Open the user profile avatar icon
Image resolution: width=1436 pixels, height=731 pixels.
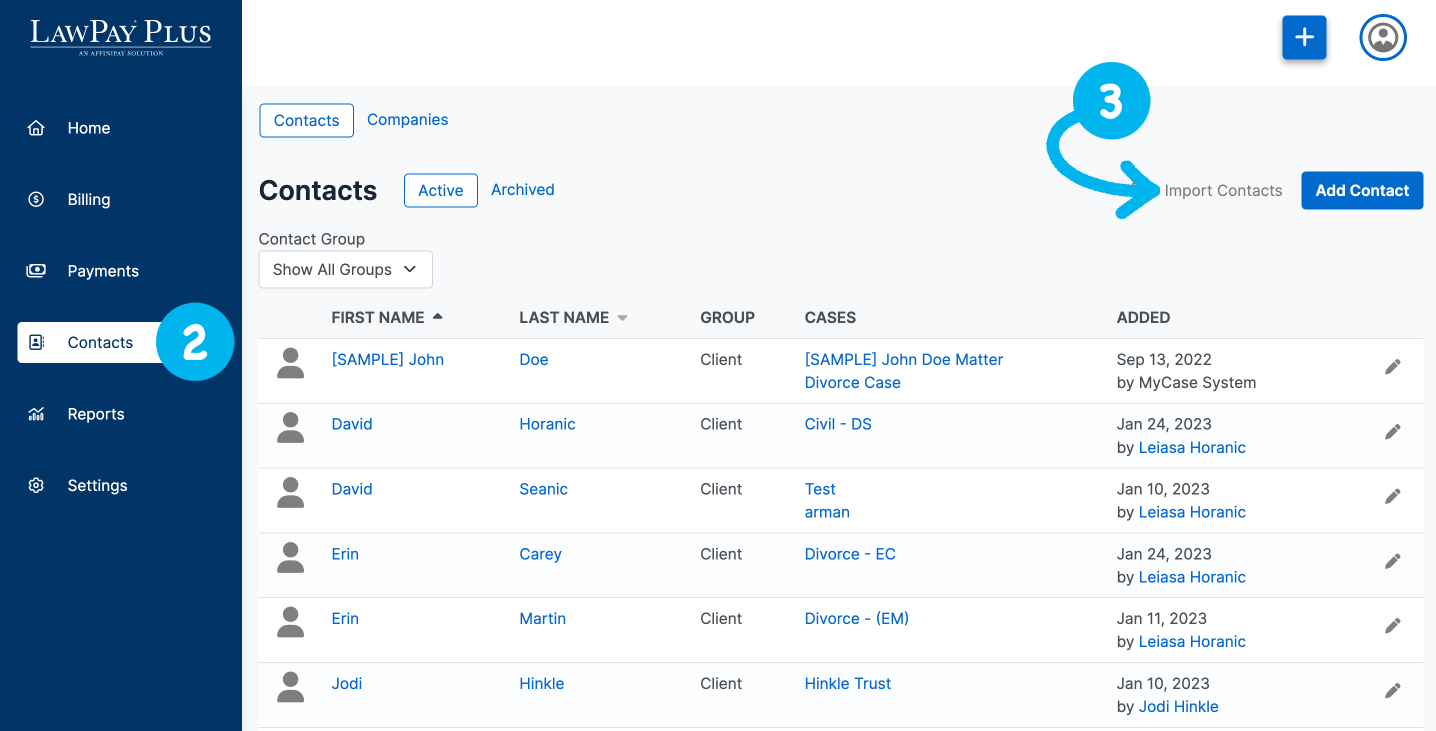(x=1382, y=38)
